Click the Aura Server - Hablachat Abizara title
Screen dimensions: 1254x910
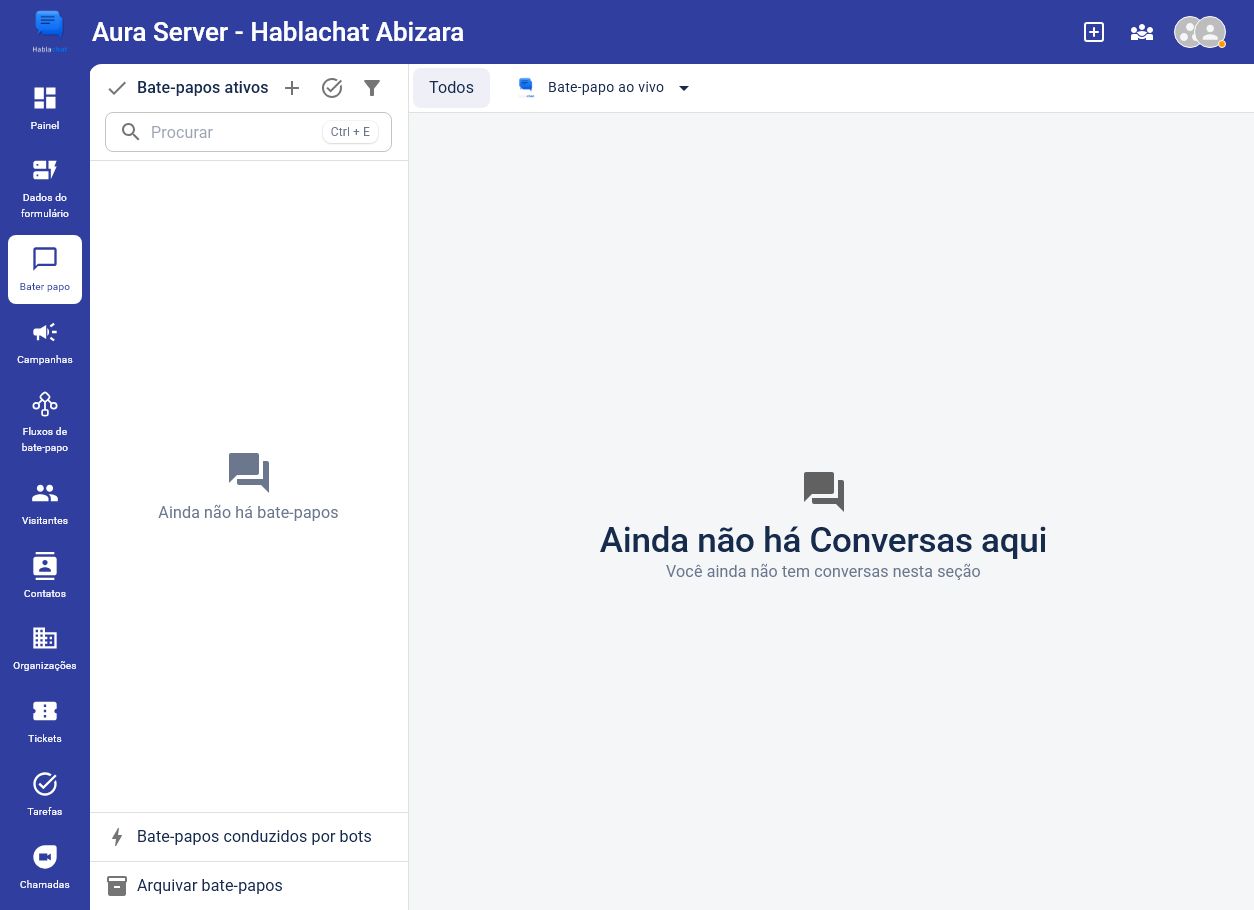pyautogui.click(x=278, y=32)
